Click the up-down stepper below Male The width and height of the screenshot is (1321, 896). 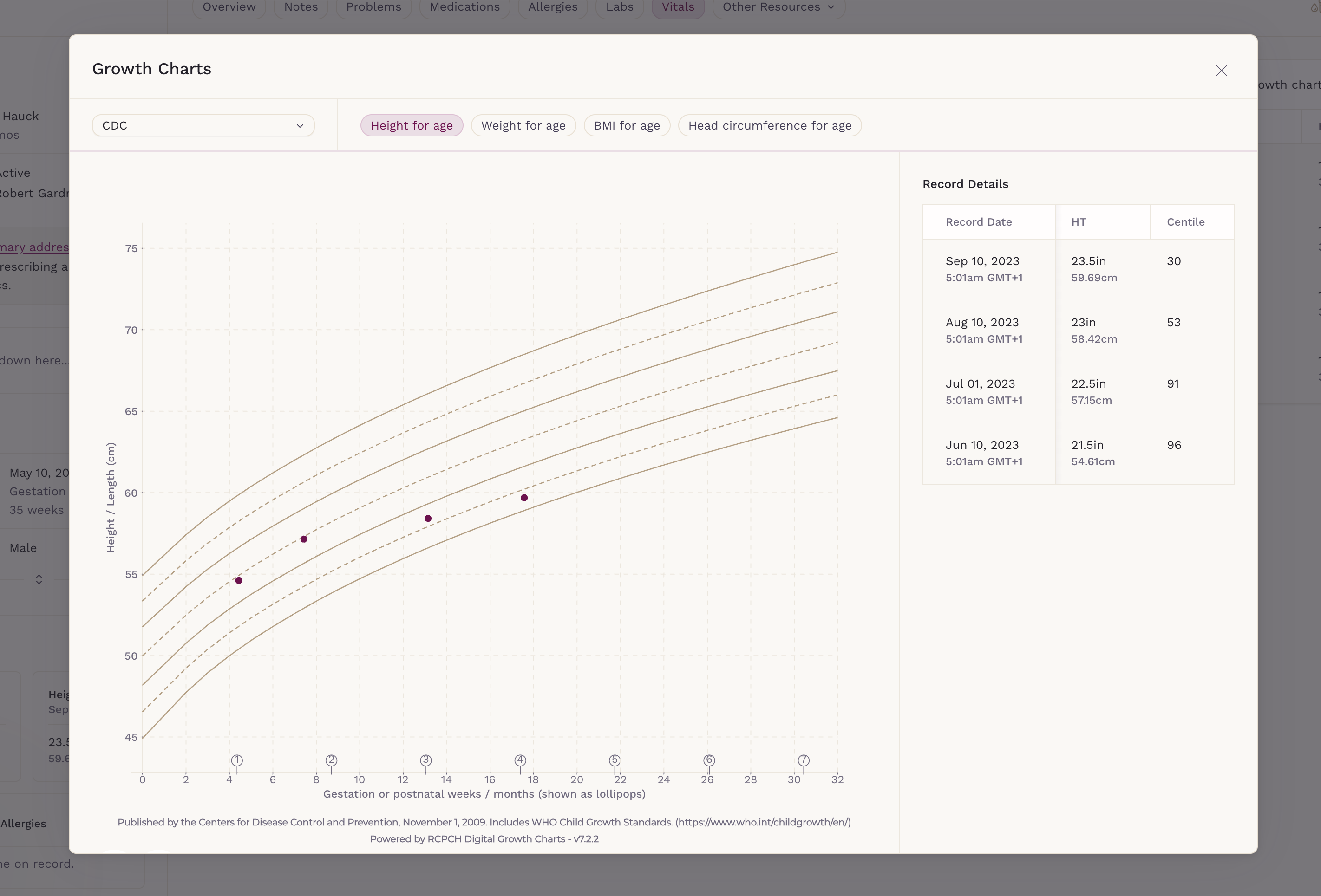pyautogui.click(x=39, y=579)
